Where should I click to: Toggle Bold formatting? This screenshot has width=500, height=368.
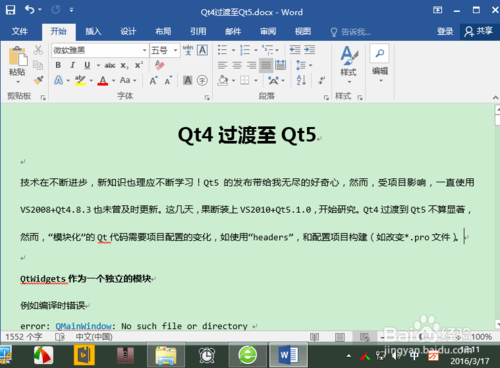(58, 65)
